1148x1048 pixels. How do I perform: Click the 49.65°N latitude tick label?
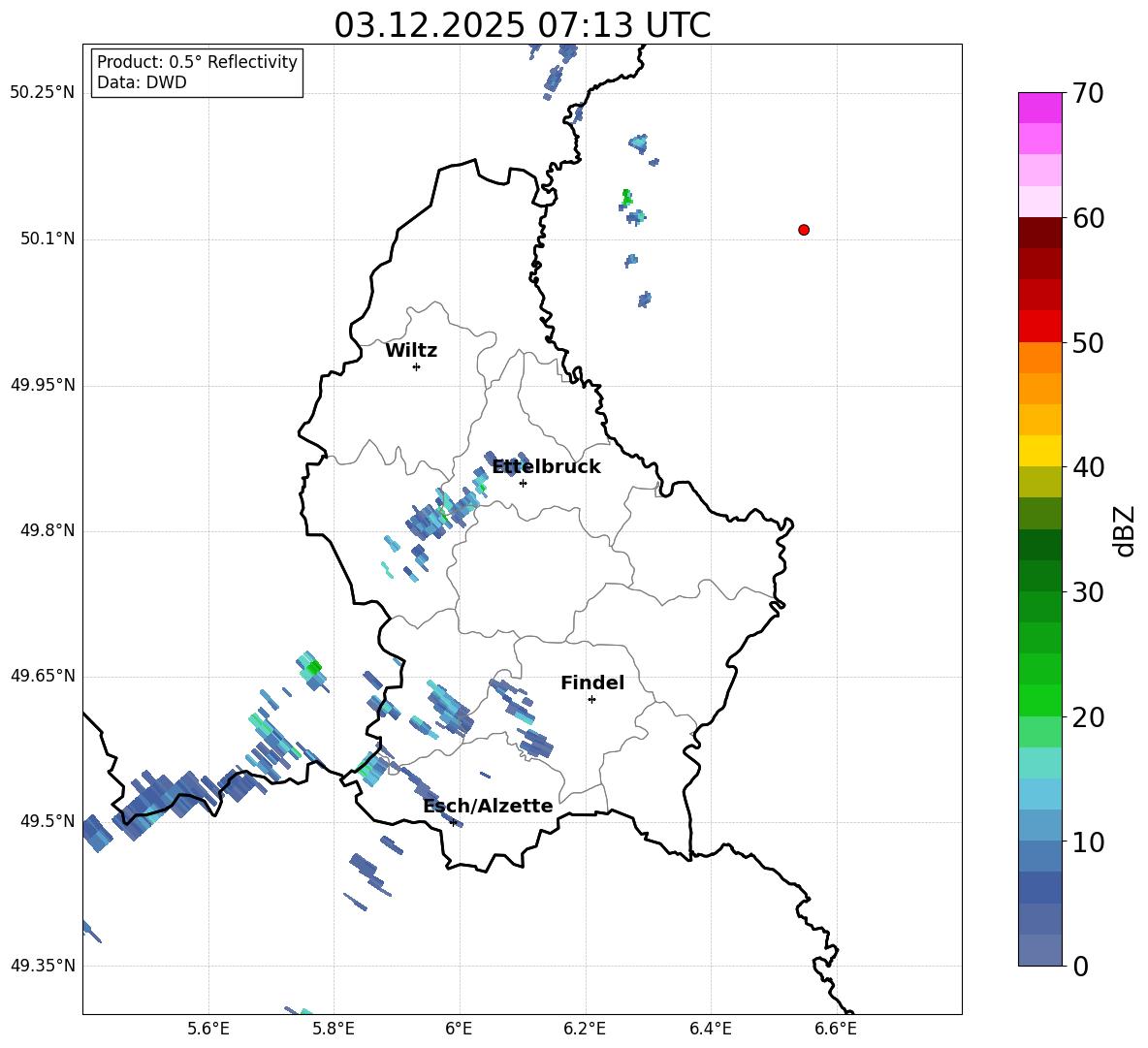43,676
